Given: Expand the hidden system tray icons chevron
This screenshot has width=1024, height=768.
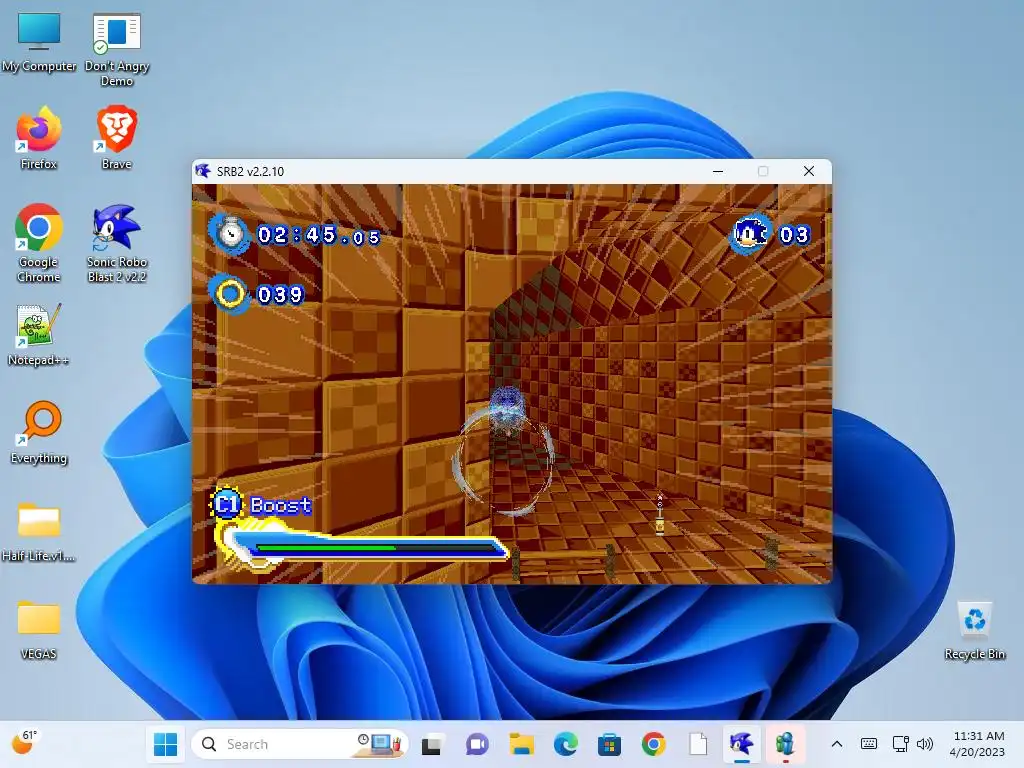Looking at the screenshot, I should 837,744.
